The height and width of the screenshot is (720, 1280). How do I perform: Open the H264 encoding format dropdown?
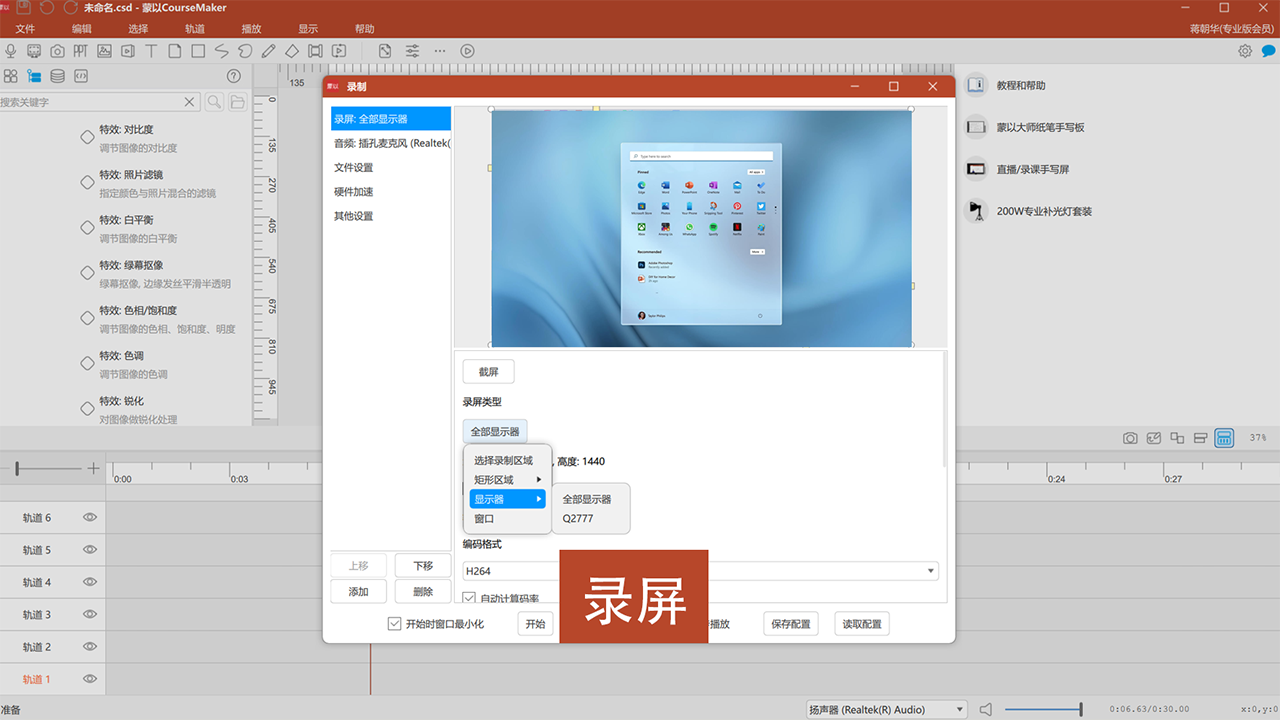(x=700, y=571)
